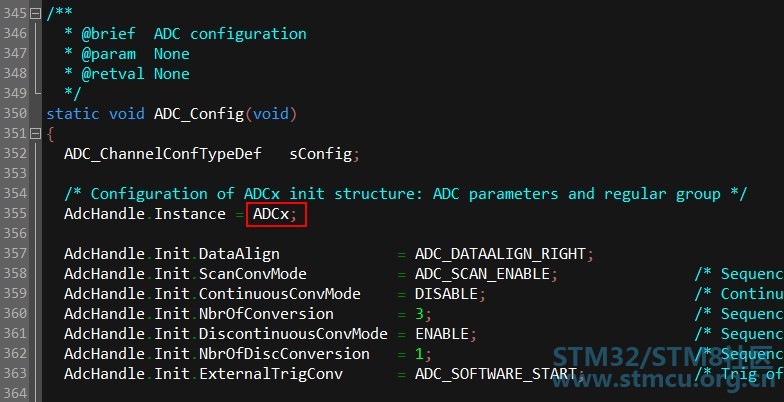The image size is (784, 402).
Task: Click line number 355 in the gutter
Action: 14,214
